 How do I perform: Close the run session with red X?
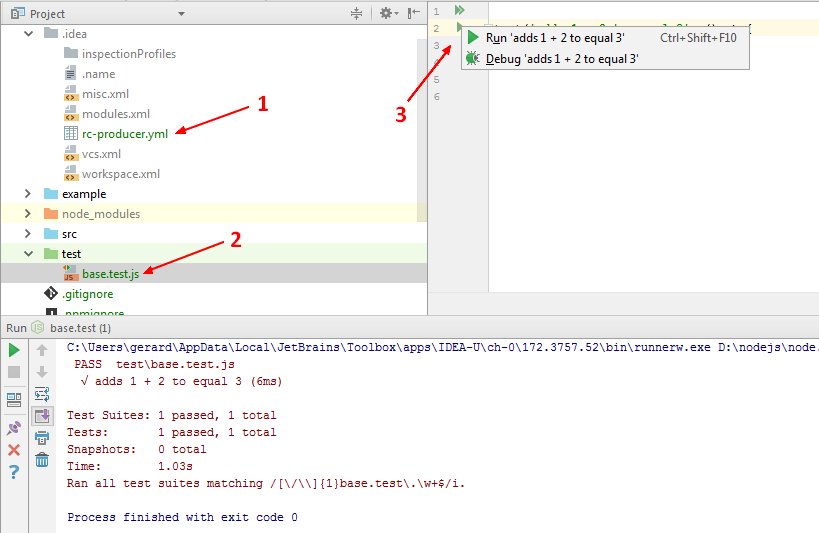14,450
